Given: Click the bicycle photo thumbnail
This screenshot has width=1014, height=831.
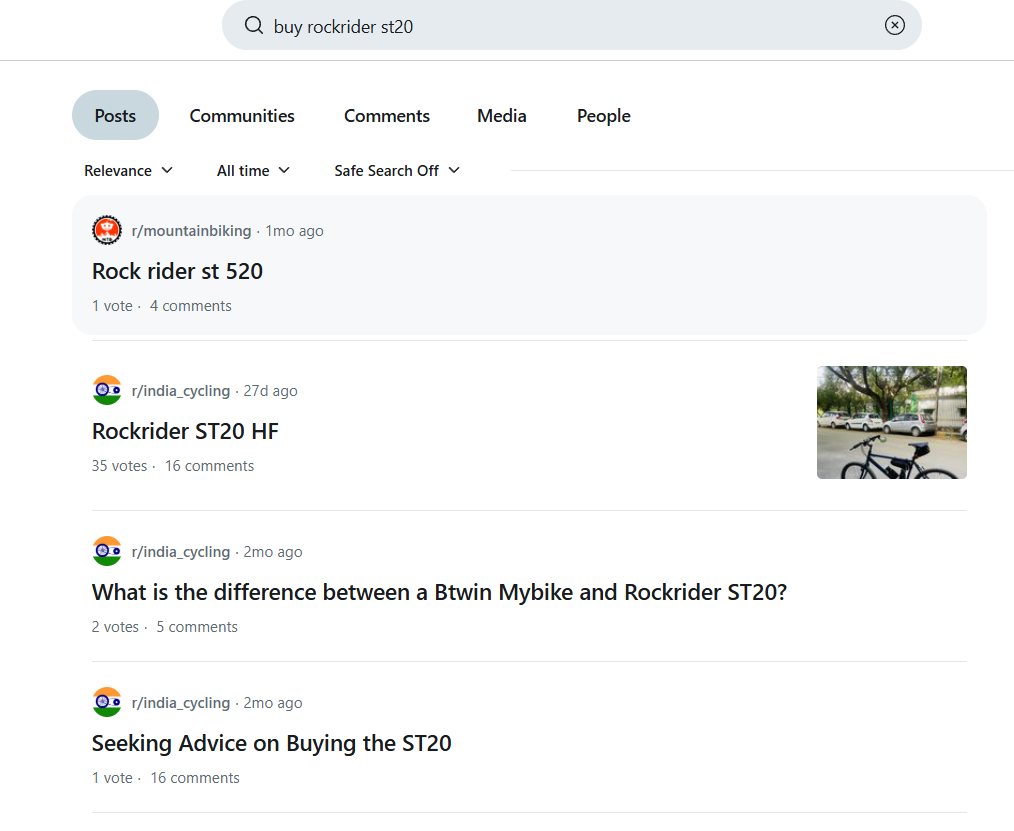Looking at the screenshot, I should [891, 422].
